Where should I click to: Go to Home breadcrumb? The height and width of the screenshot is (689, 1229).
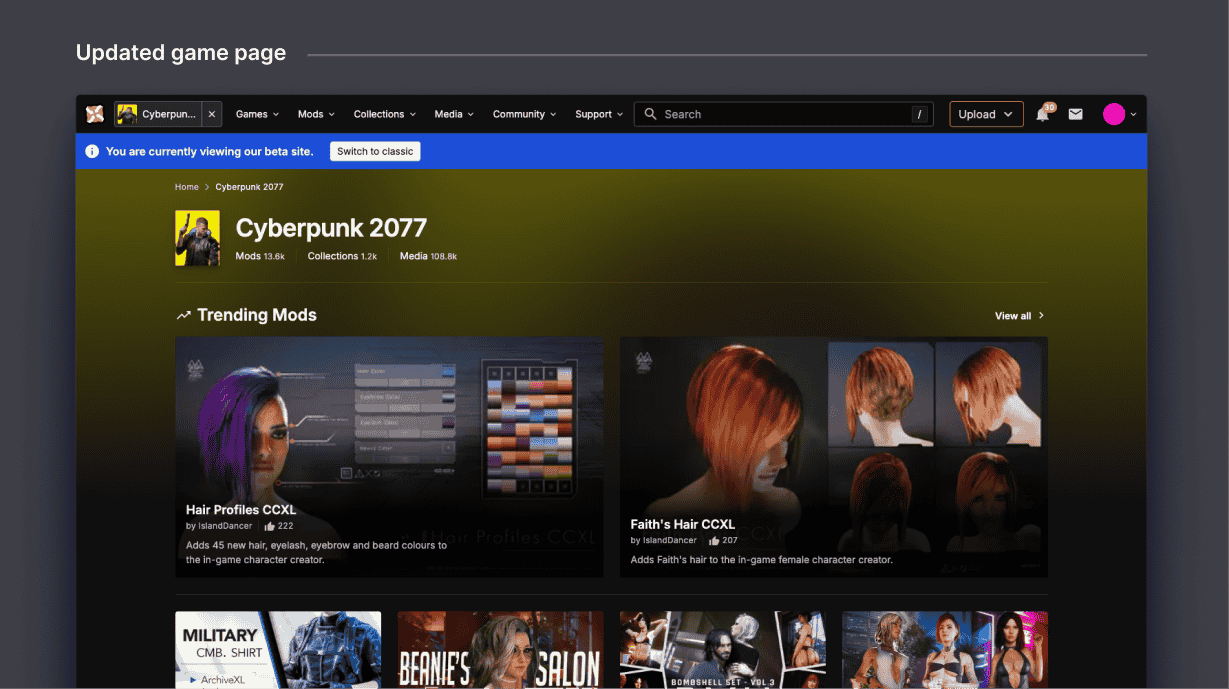pos(187,187)
